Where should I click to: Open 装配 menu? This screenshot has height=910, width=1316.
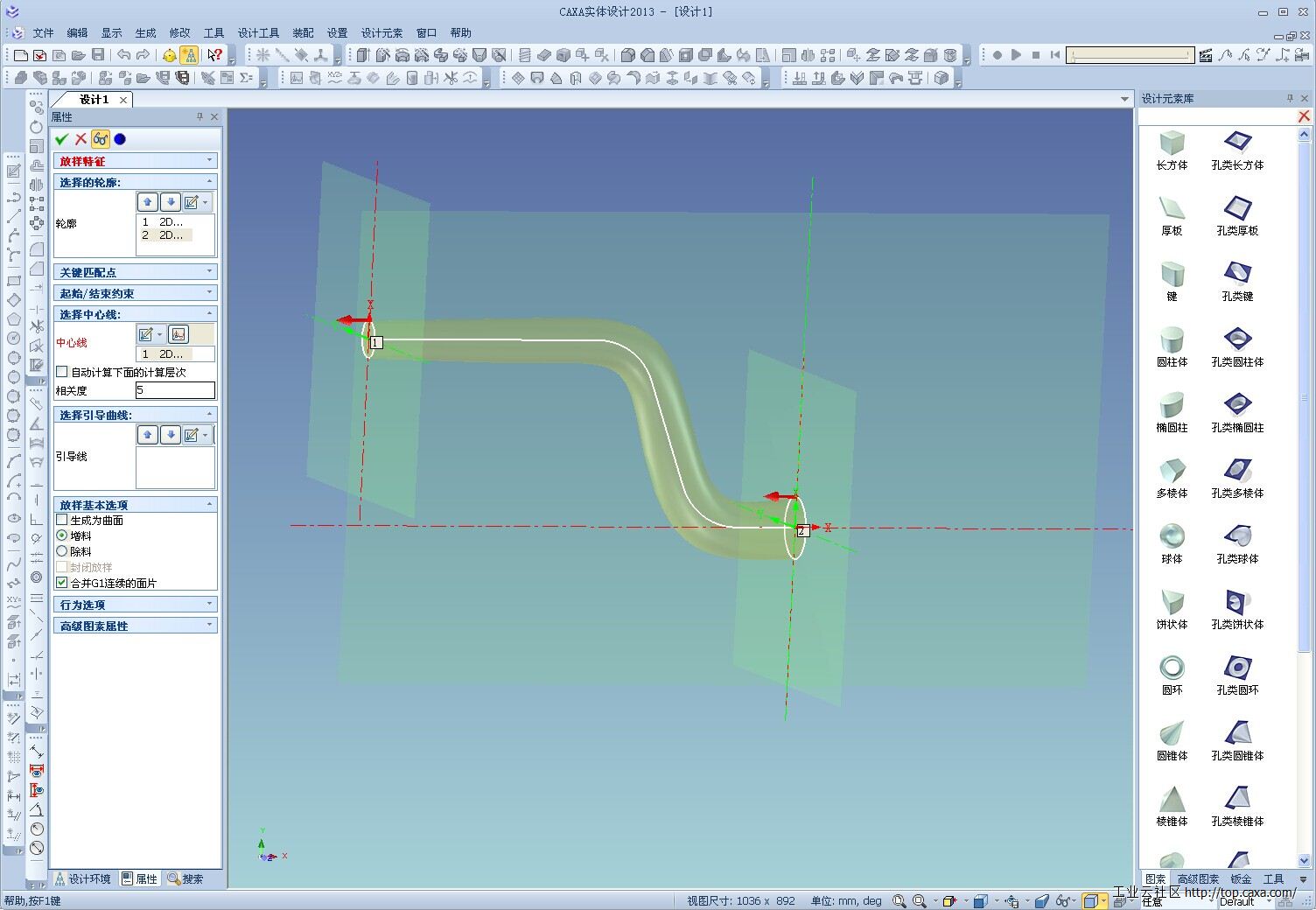pos(303,32)
